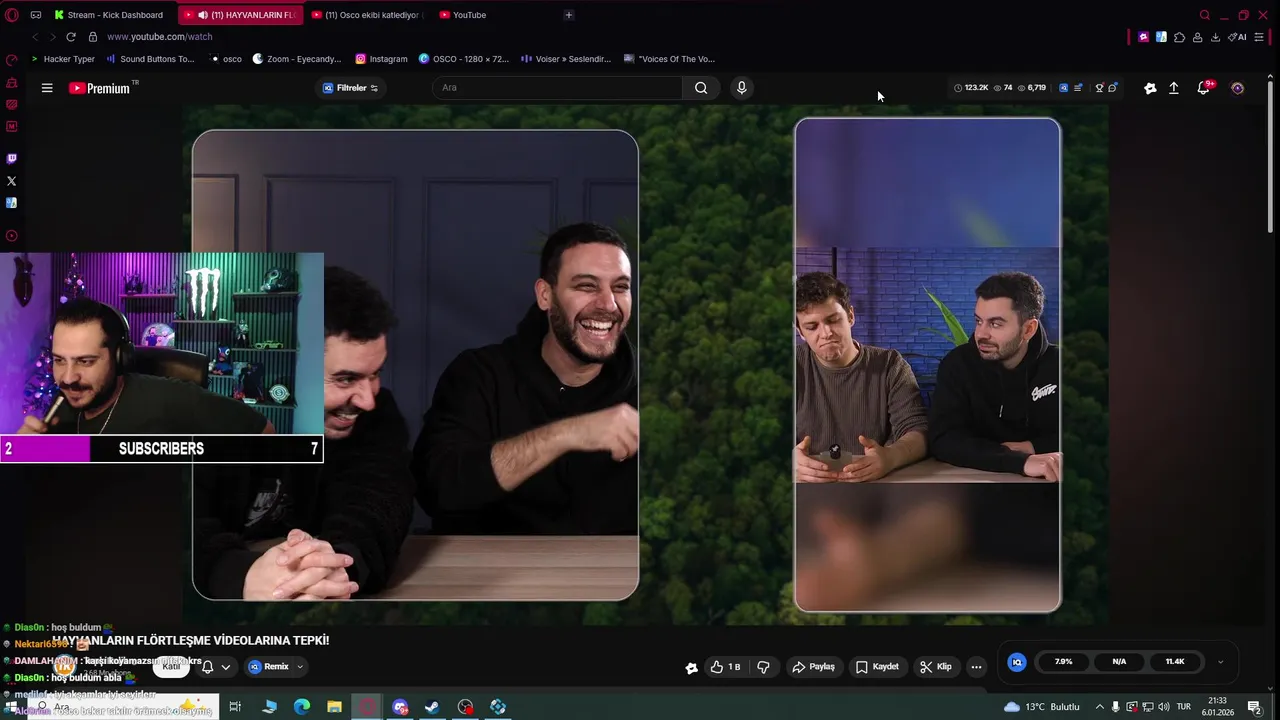Open YouTube create upload arrow icon
The width and height of the screenshot is (1280, 720).
(1174, 88)
